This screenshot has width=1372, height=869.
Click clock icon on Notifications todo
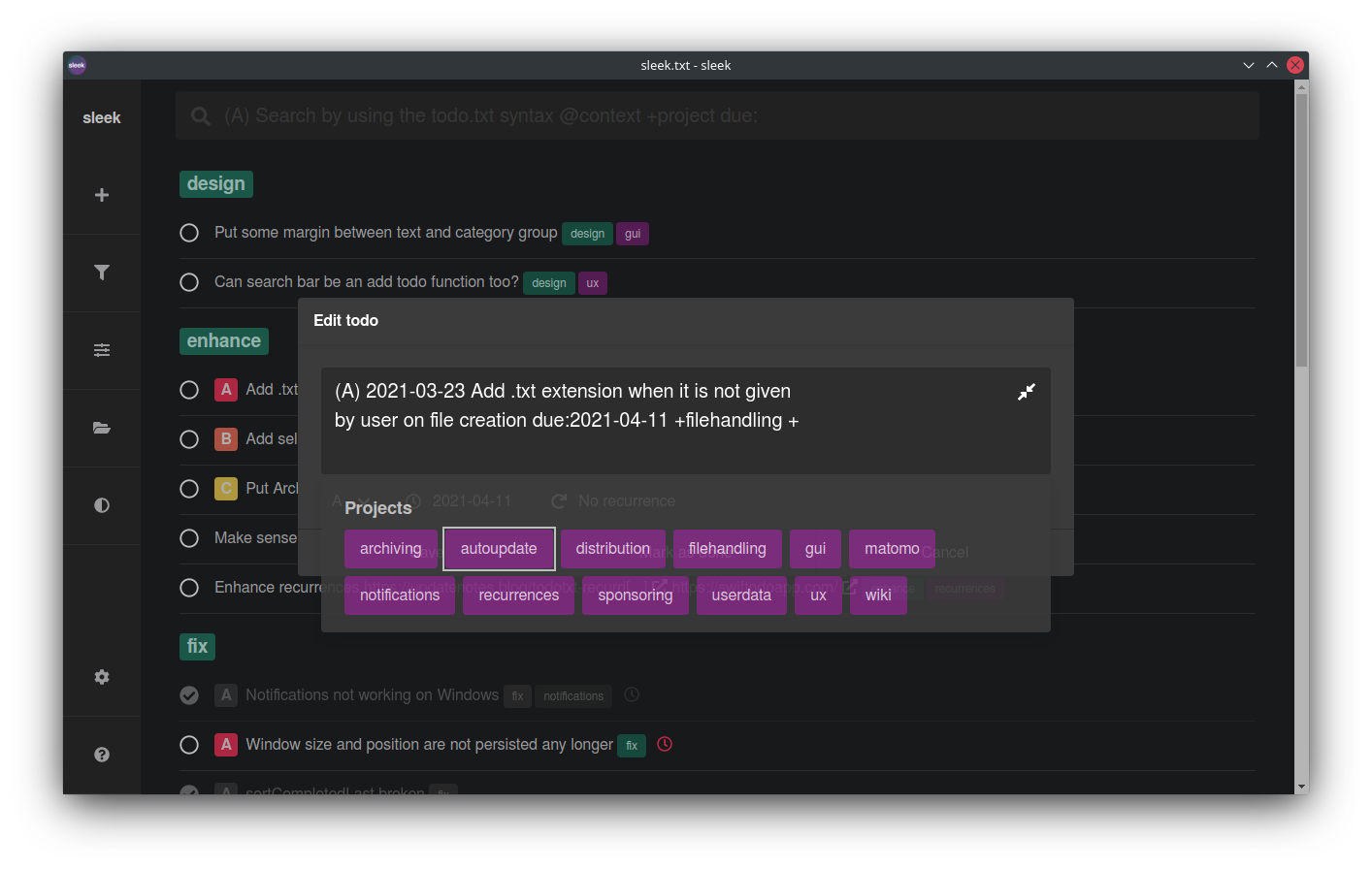pos(632,694)
